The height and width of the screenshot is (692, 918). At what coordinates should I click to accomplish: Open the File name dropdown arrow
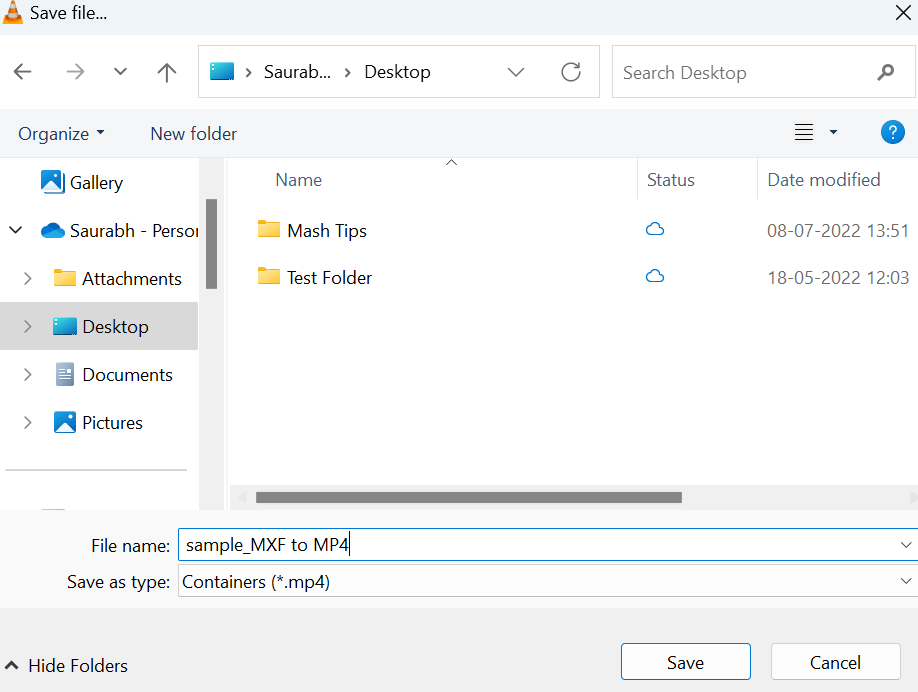(x=906, y=544)
